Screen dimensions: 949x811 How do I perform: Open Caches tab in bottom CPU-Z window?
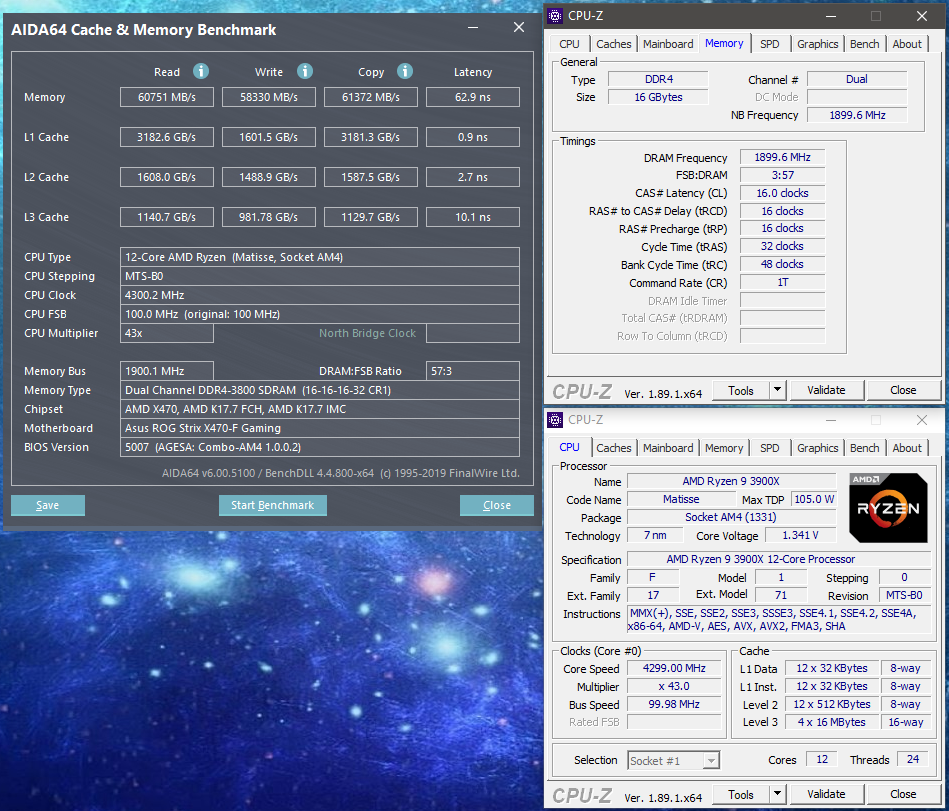click(x=614, y=448)
